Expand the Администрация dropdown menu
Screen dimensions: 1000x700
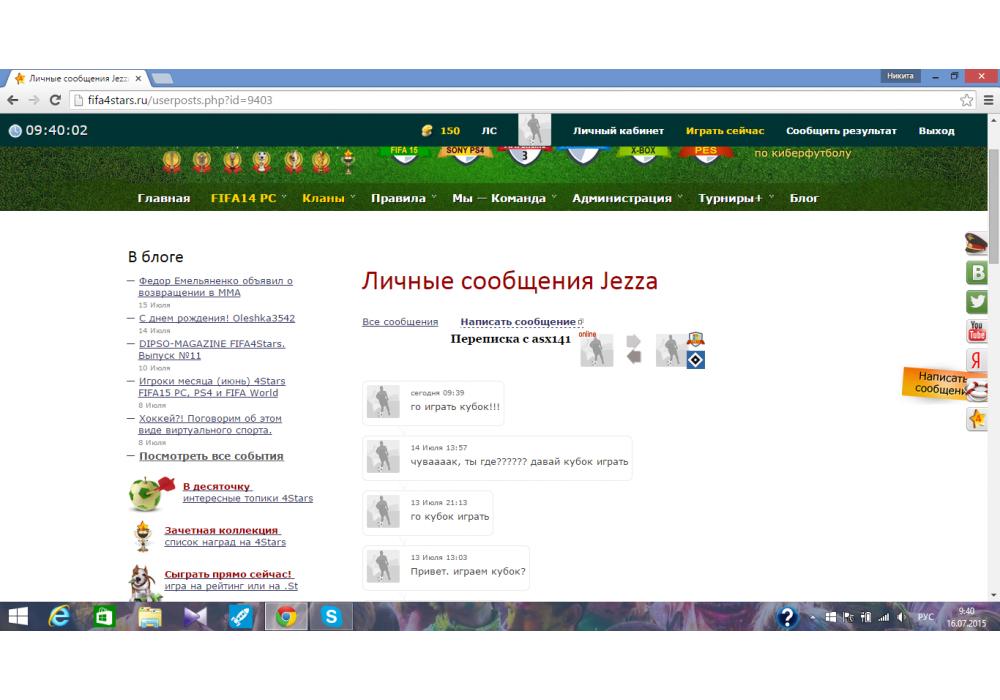627,198
